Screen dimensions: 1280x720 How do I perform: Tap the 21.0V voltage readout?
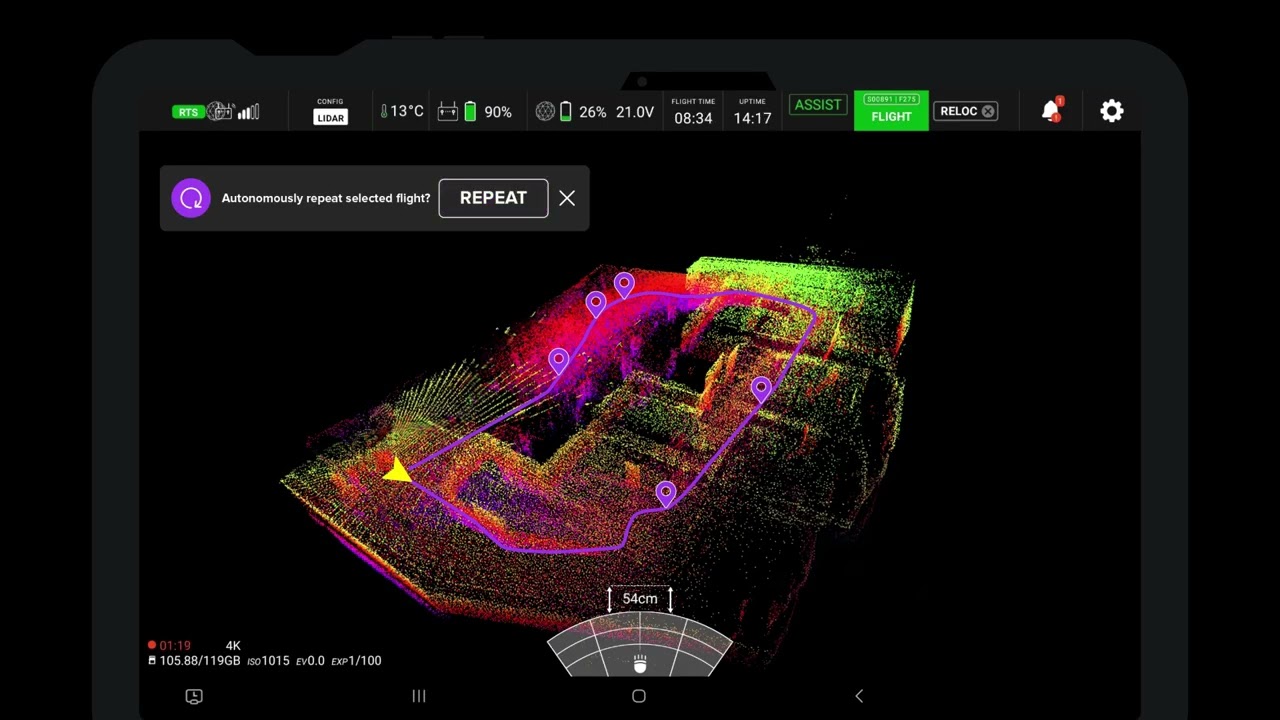click(634, 112)
